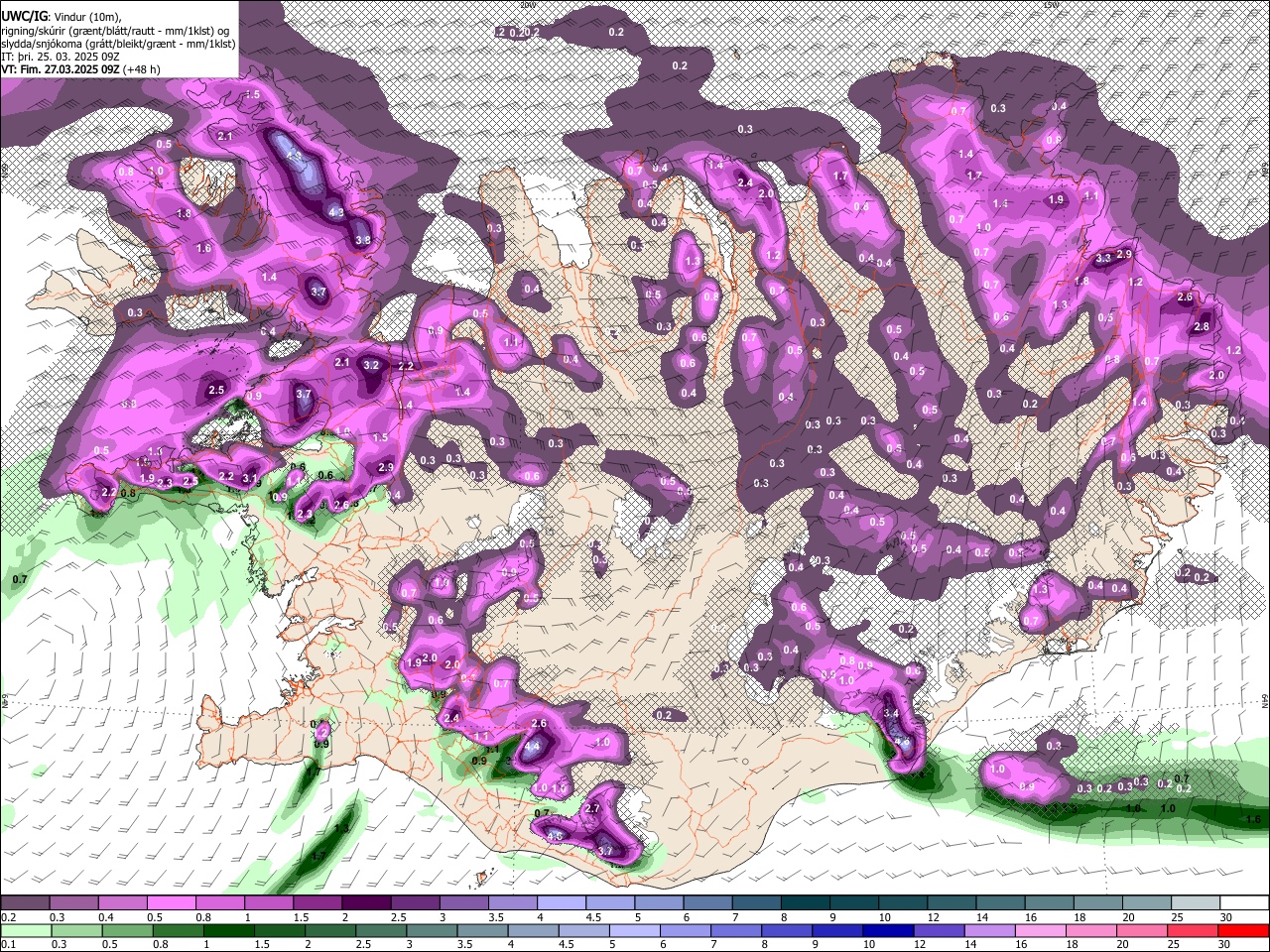Click the 'UWC/IG' title text
The width and height of the screenshot is (1270, 952).
point(25,17)
